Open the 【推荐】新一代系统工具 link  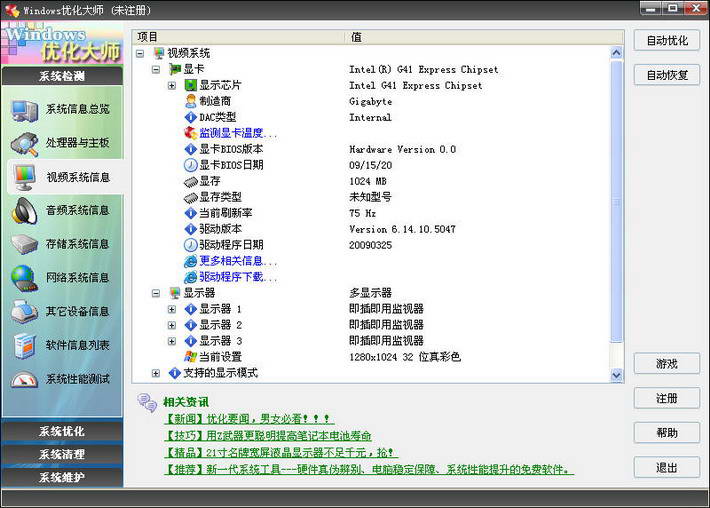tap(369, 470)
